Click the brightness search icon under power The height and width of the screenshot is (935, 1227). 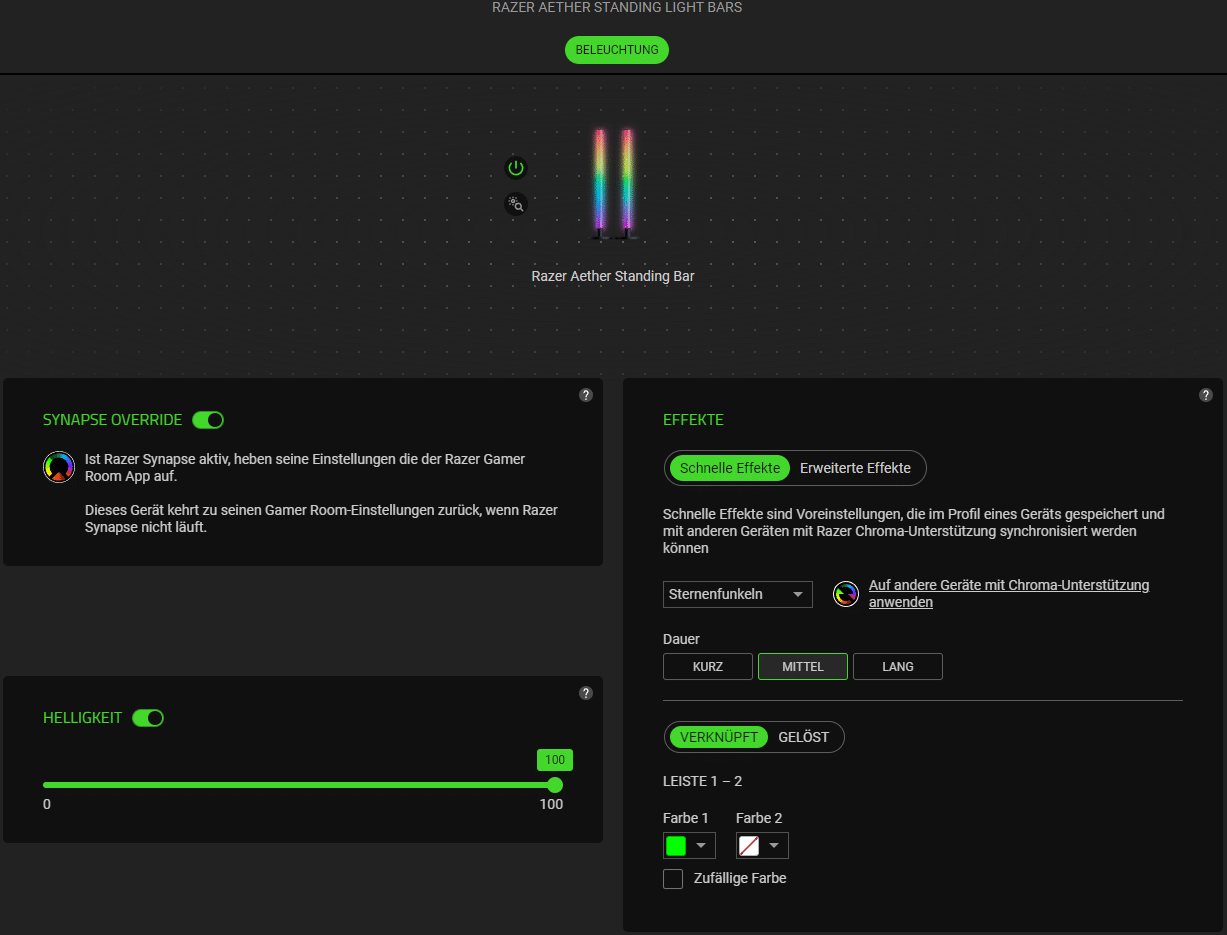[x=516, y=204]
